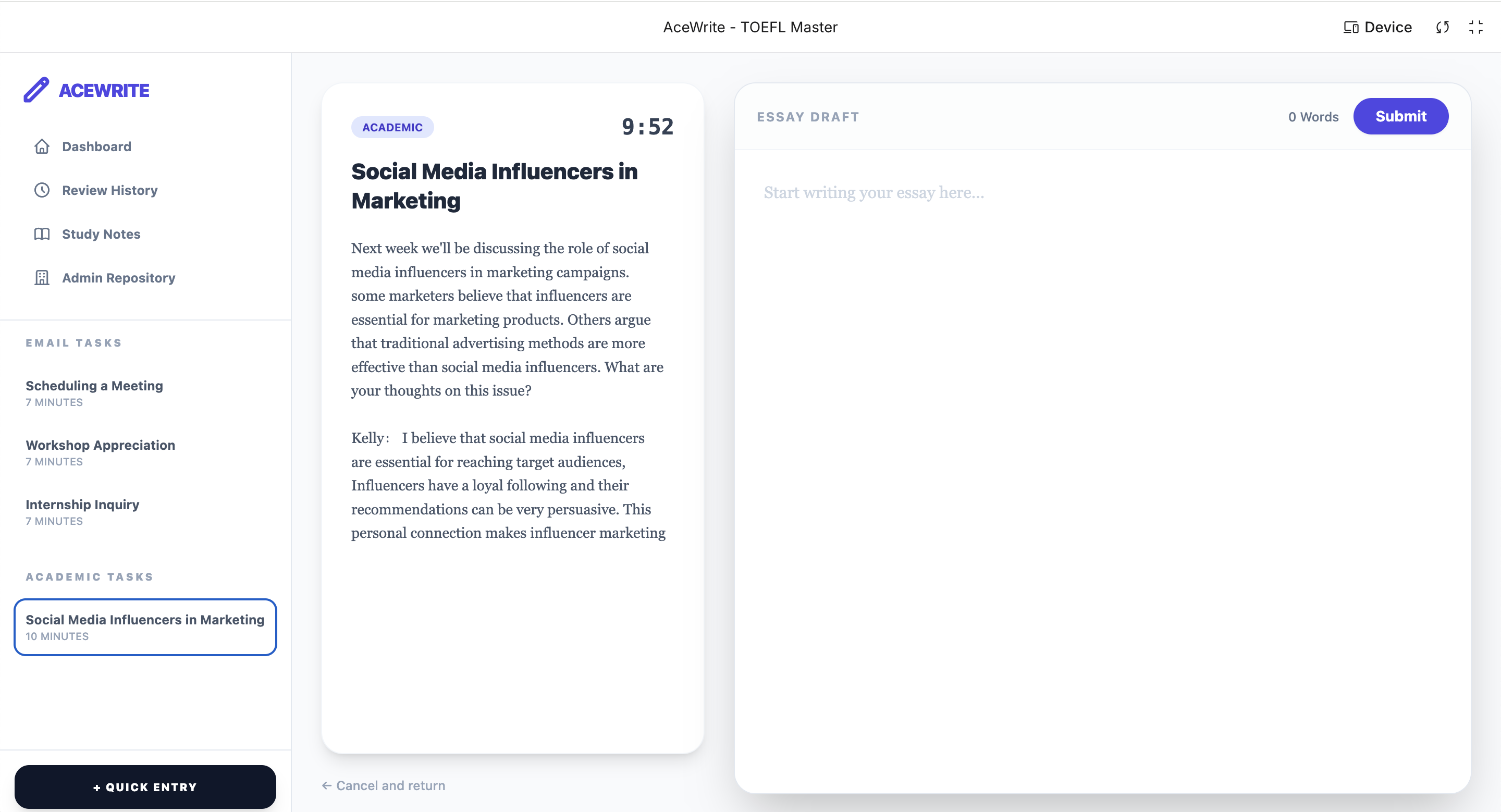The image size is (1501, 812).
Task: Click the Admin Repository building icon
Action: [x=42, y=277]
